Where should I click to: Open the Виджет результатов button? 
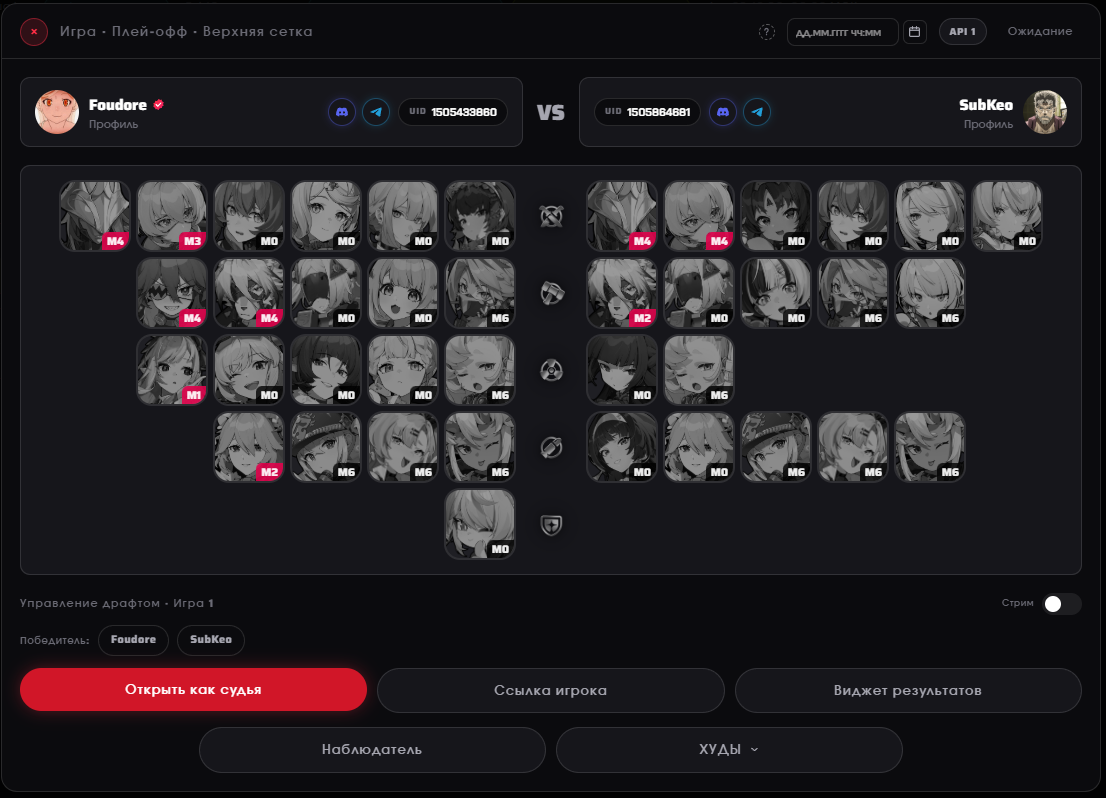[x=908, y=690]
